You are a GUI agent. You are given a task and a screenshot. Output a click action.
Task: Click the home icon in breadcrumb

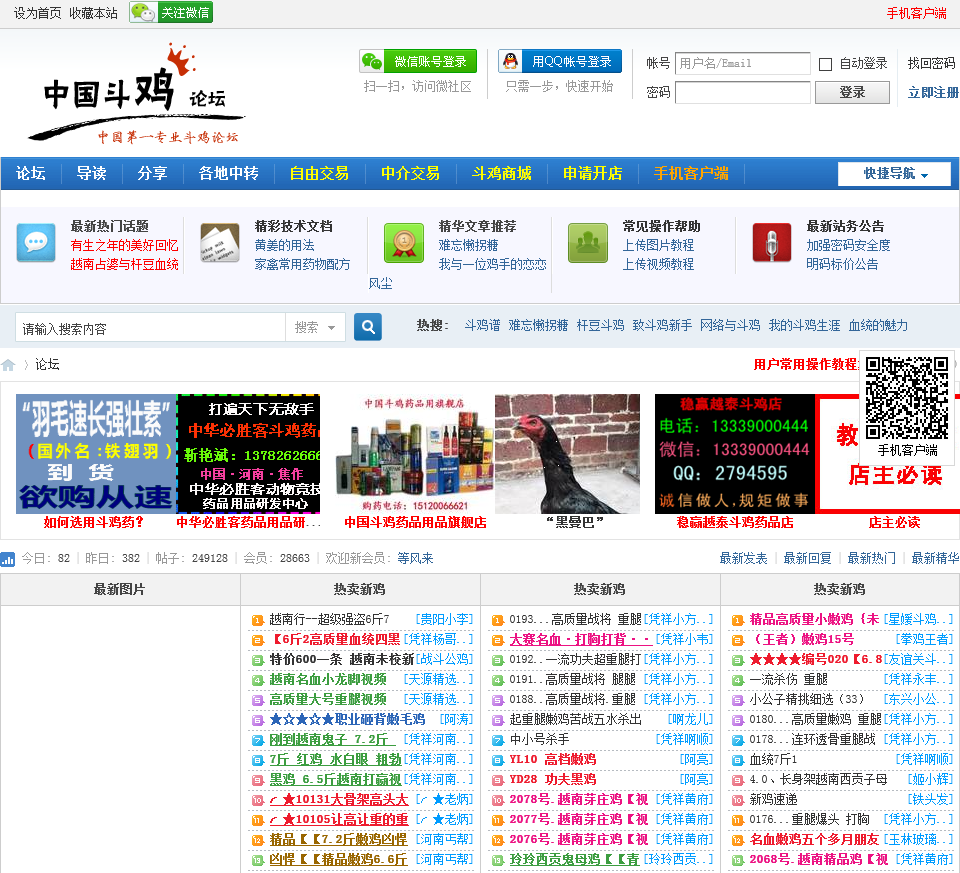tap(8, 365)
